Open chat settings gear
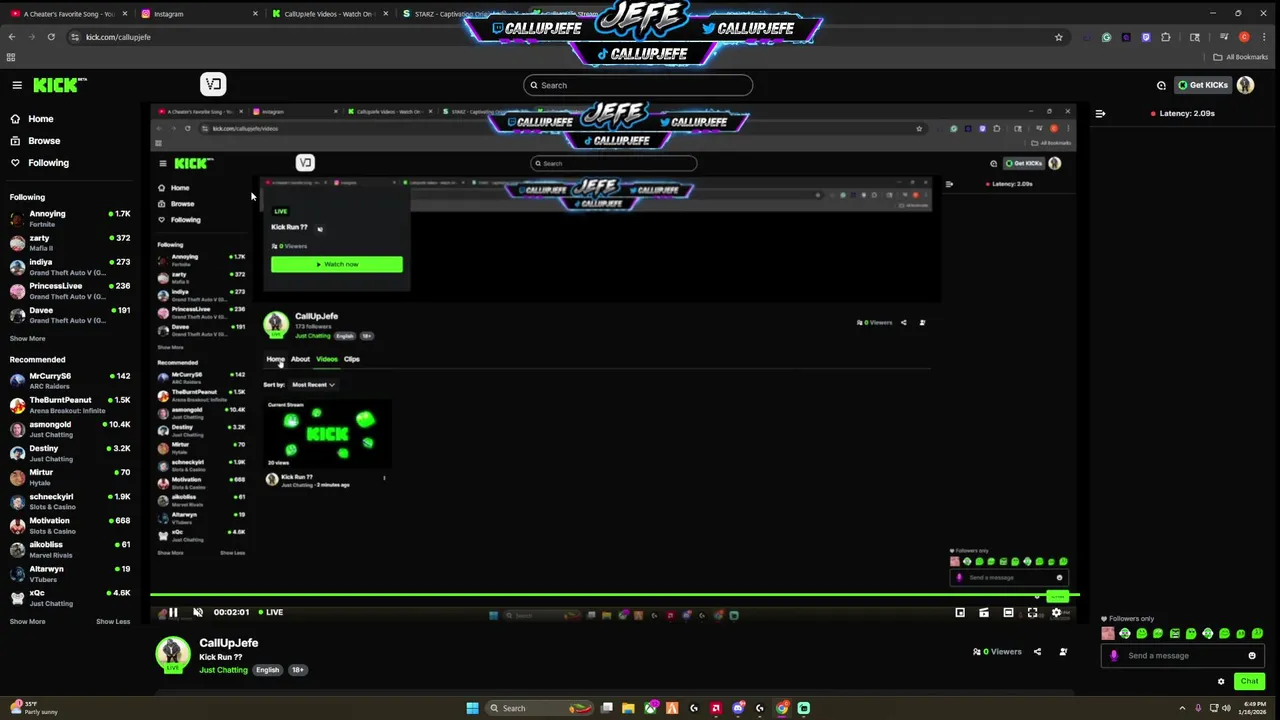The image size is (1280, 720). point(1221,681)
